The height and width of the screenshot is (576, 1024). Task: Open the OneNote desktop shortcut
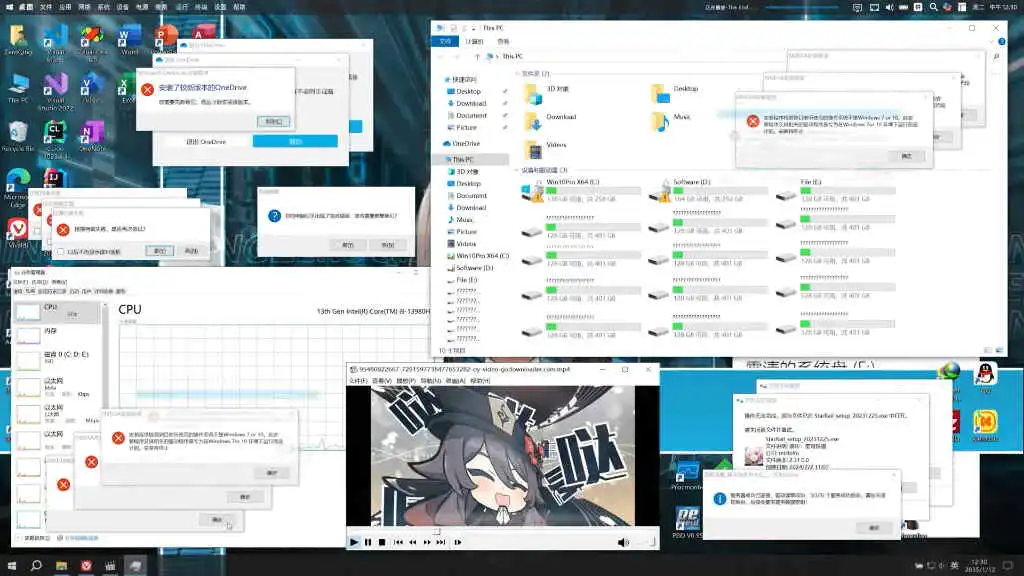point(91,136)
